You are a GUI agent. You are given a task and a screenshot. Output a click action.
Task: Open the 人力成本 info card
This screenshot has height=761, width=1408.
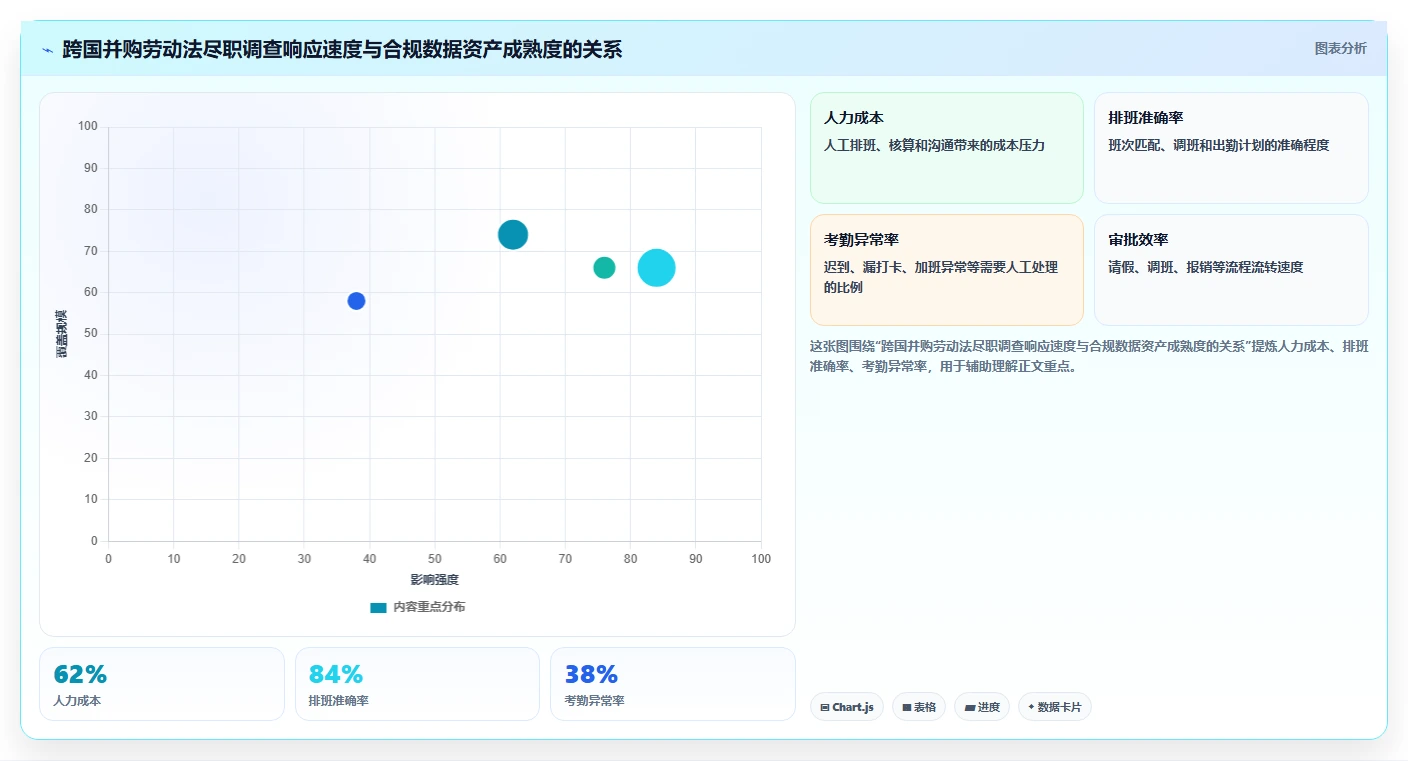(x=946, y=148)
